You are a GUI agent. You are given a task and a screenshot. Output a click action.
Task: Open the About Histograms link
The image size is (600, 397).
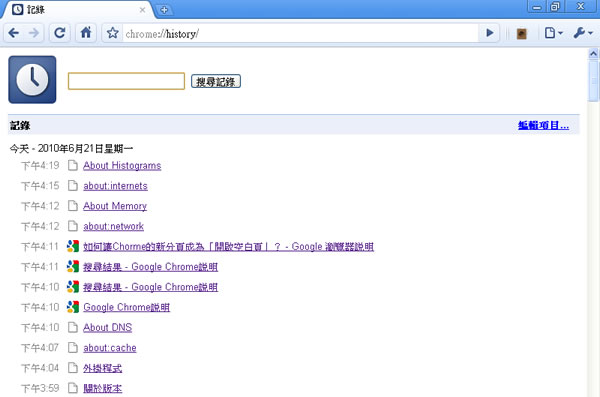point(122,166)
